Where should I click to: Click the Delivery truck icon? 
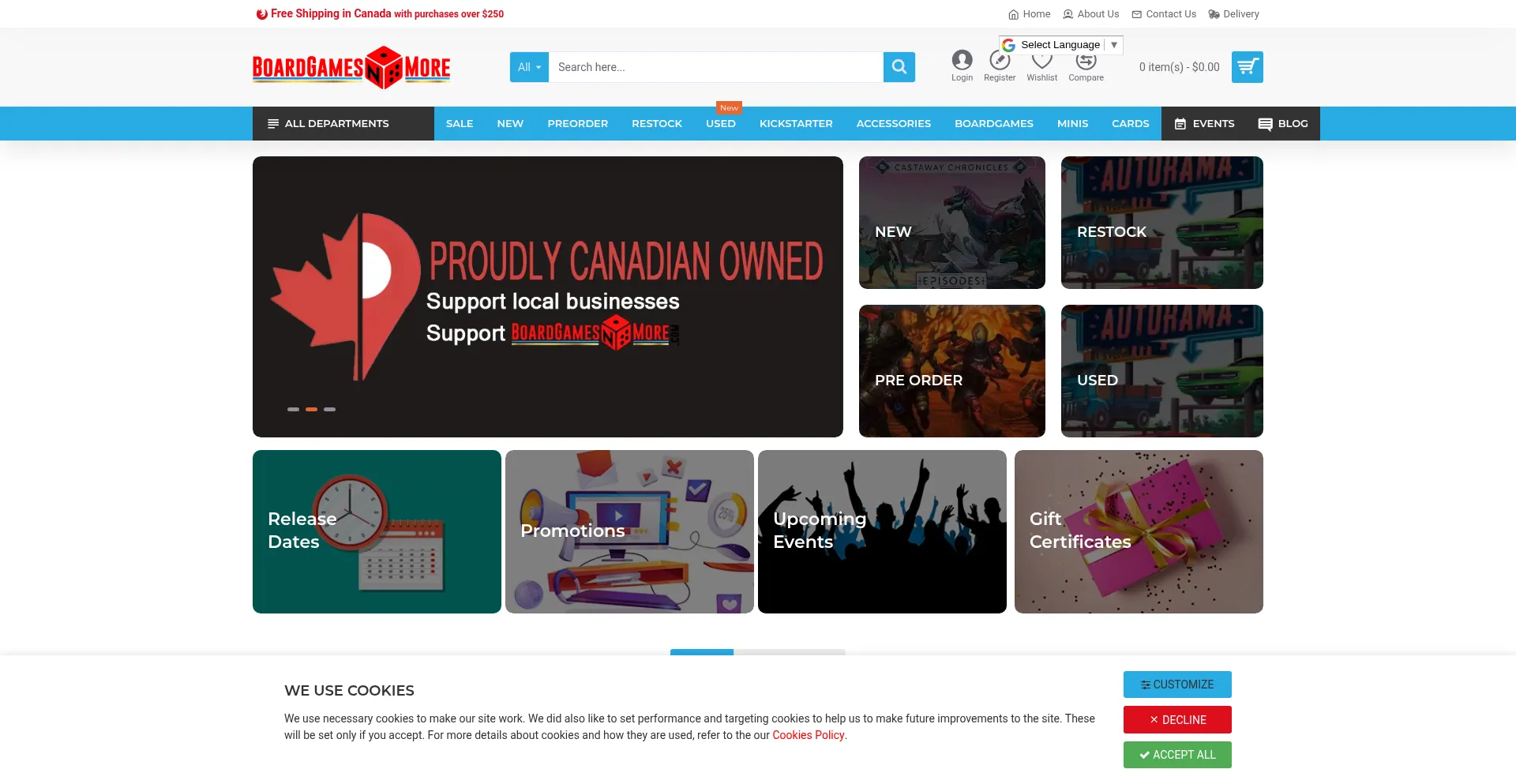[x=1214, y=14]
